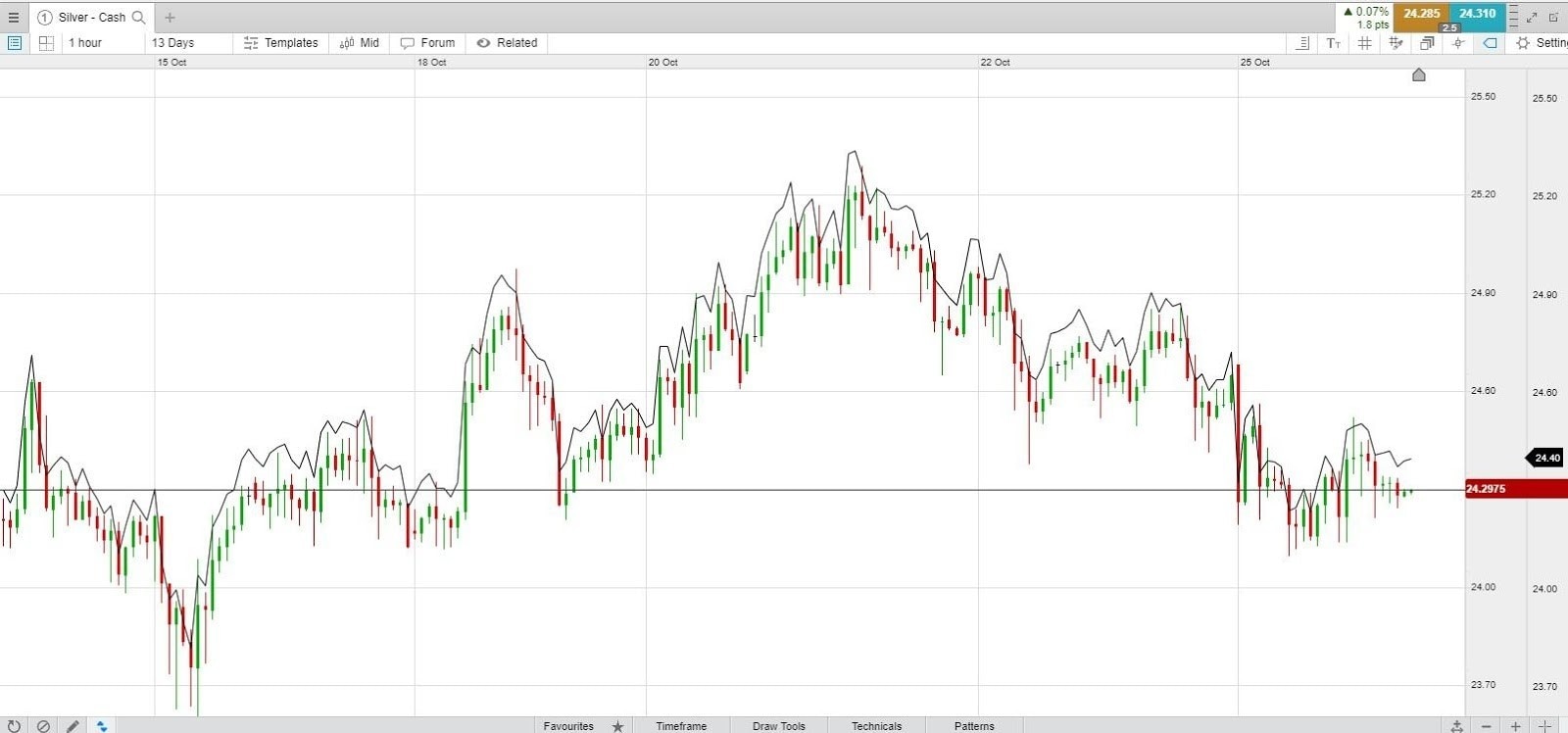Viewport: 1568px width, 733px height.
Task: Open the 13 Days range dropdown
Action: [x=189, y=42]
